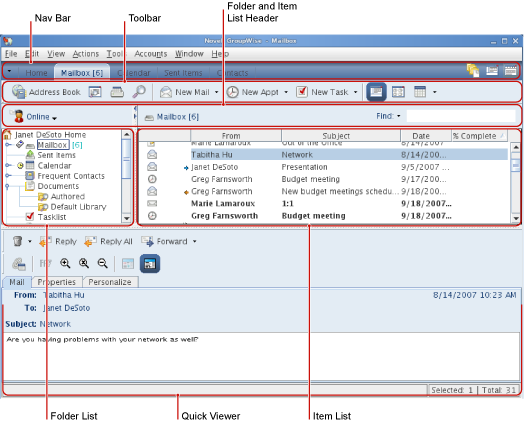524x423 pixels.
Task: Open the Personalize tab in Quick Viewer
Action: point(110,282)
